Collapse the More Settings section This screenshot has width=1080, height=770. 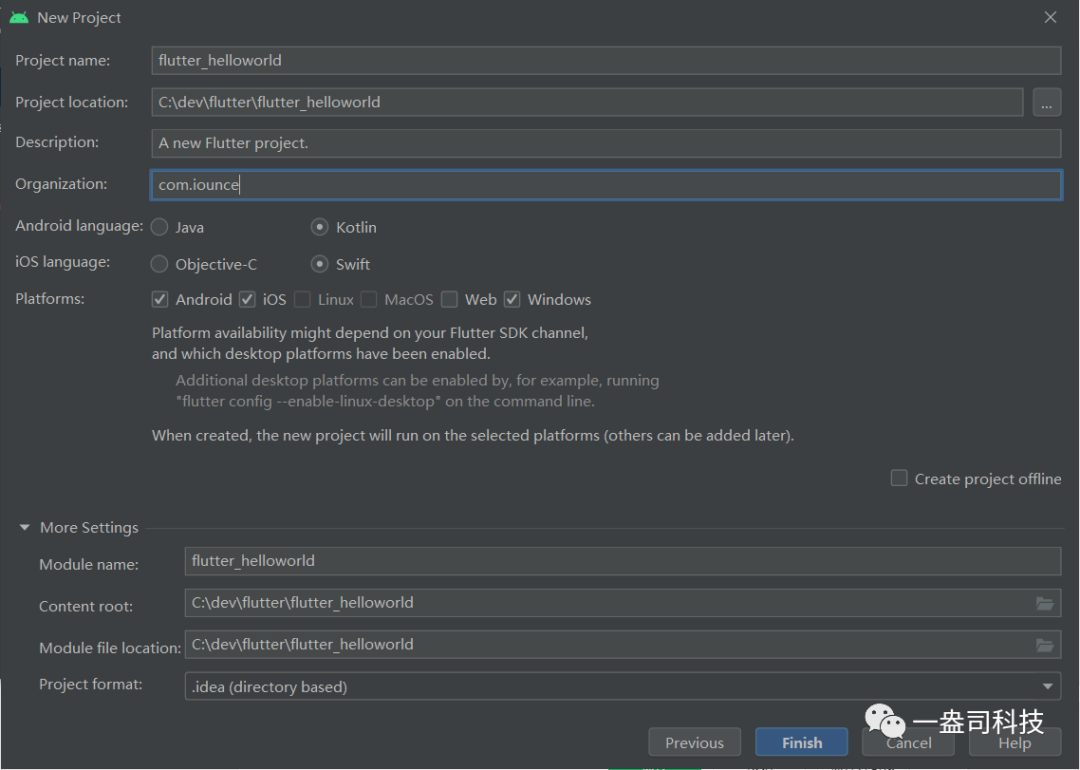pos(25,528)
